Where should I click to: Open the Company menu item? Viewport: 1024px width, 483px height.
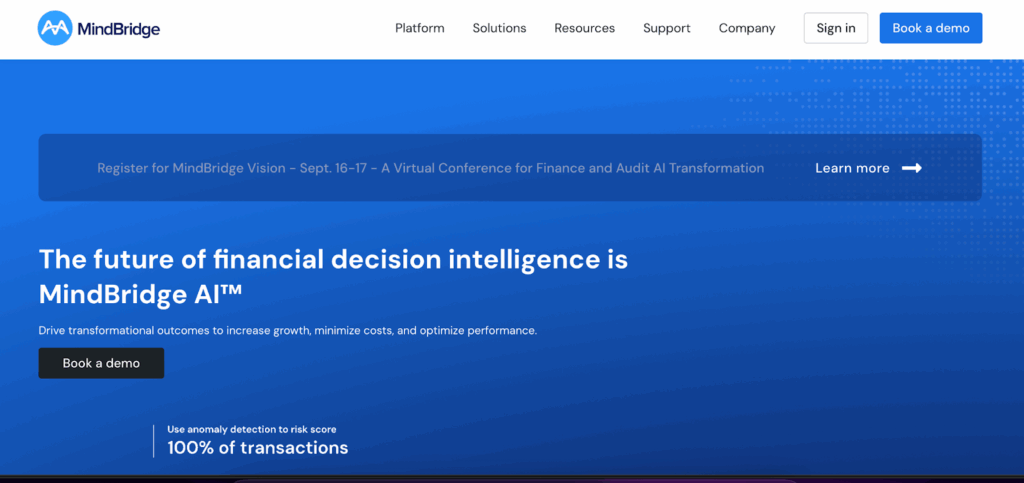tap(747, 28)
